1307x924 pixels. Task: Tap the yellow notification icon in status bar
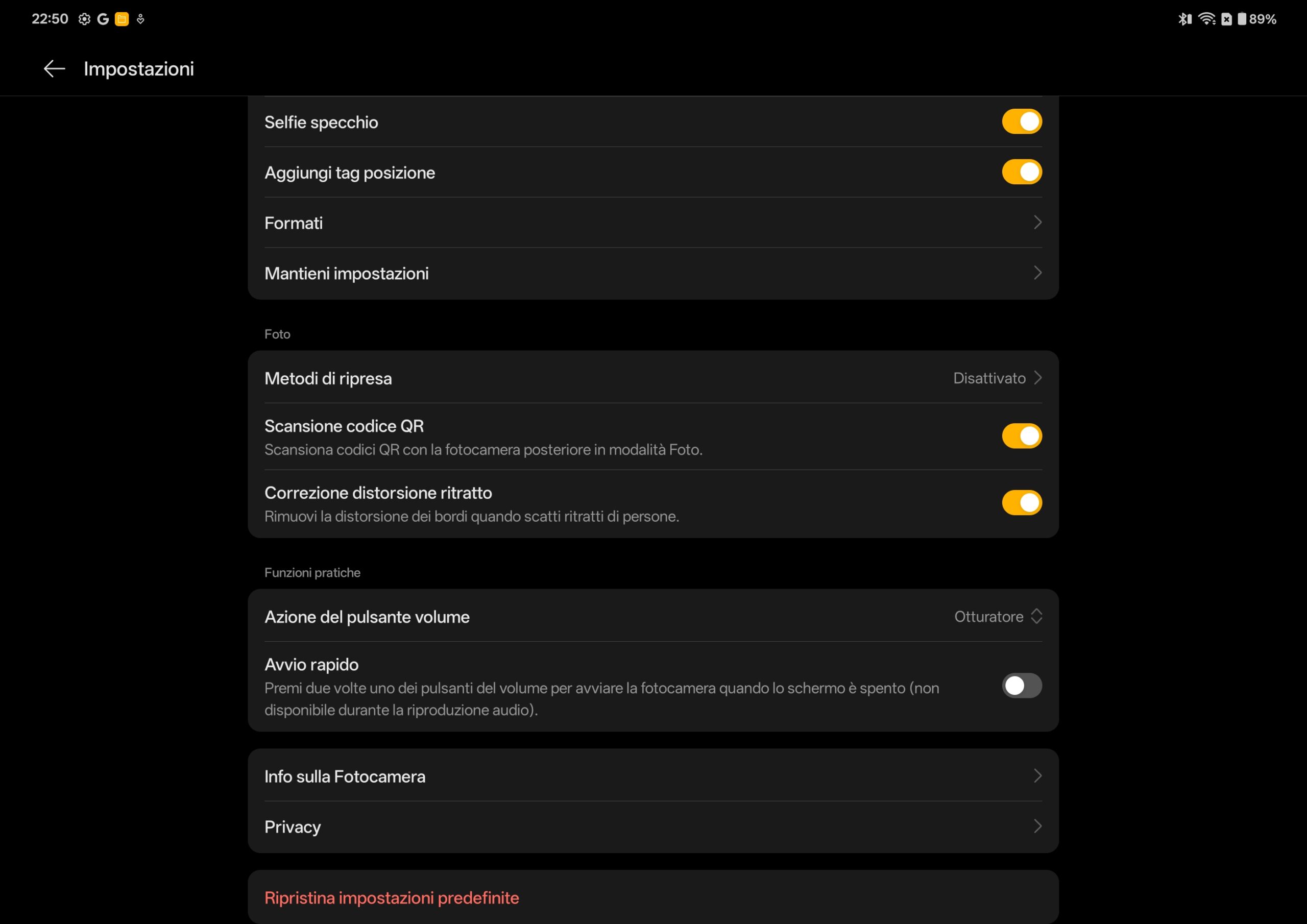click(x=122, y=19)
